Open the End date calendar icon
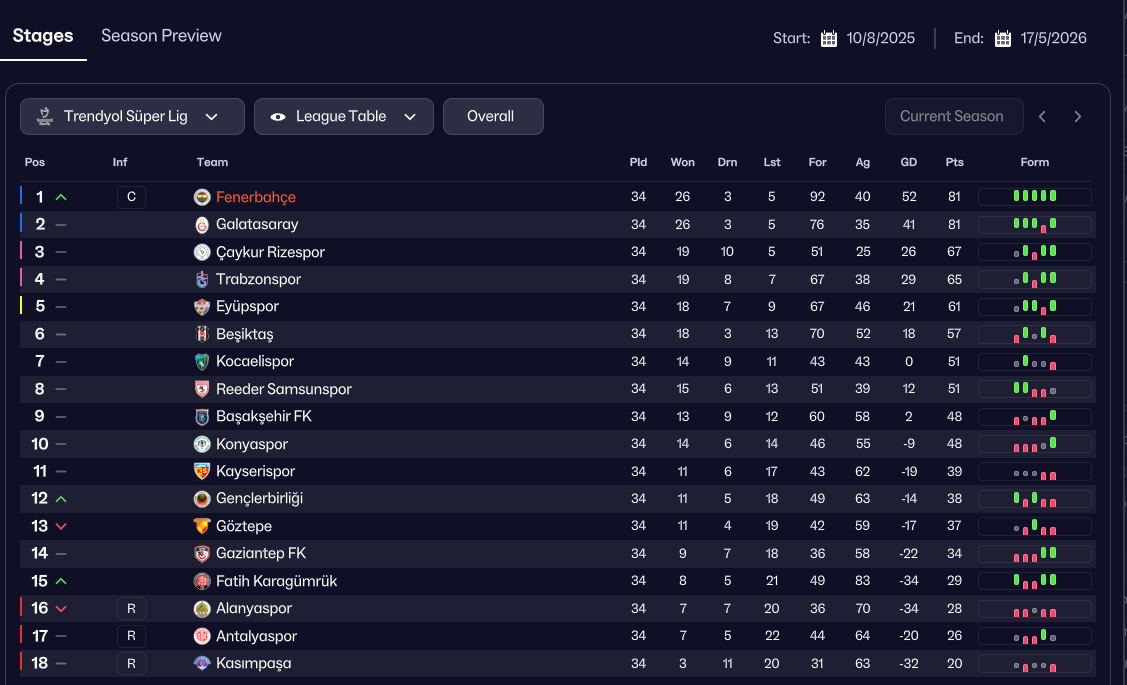The image size is (1127, 685). click(x=1003, y=39)
